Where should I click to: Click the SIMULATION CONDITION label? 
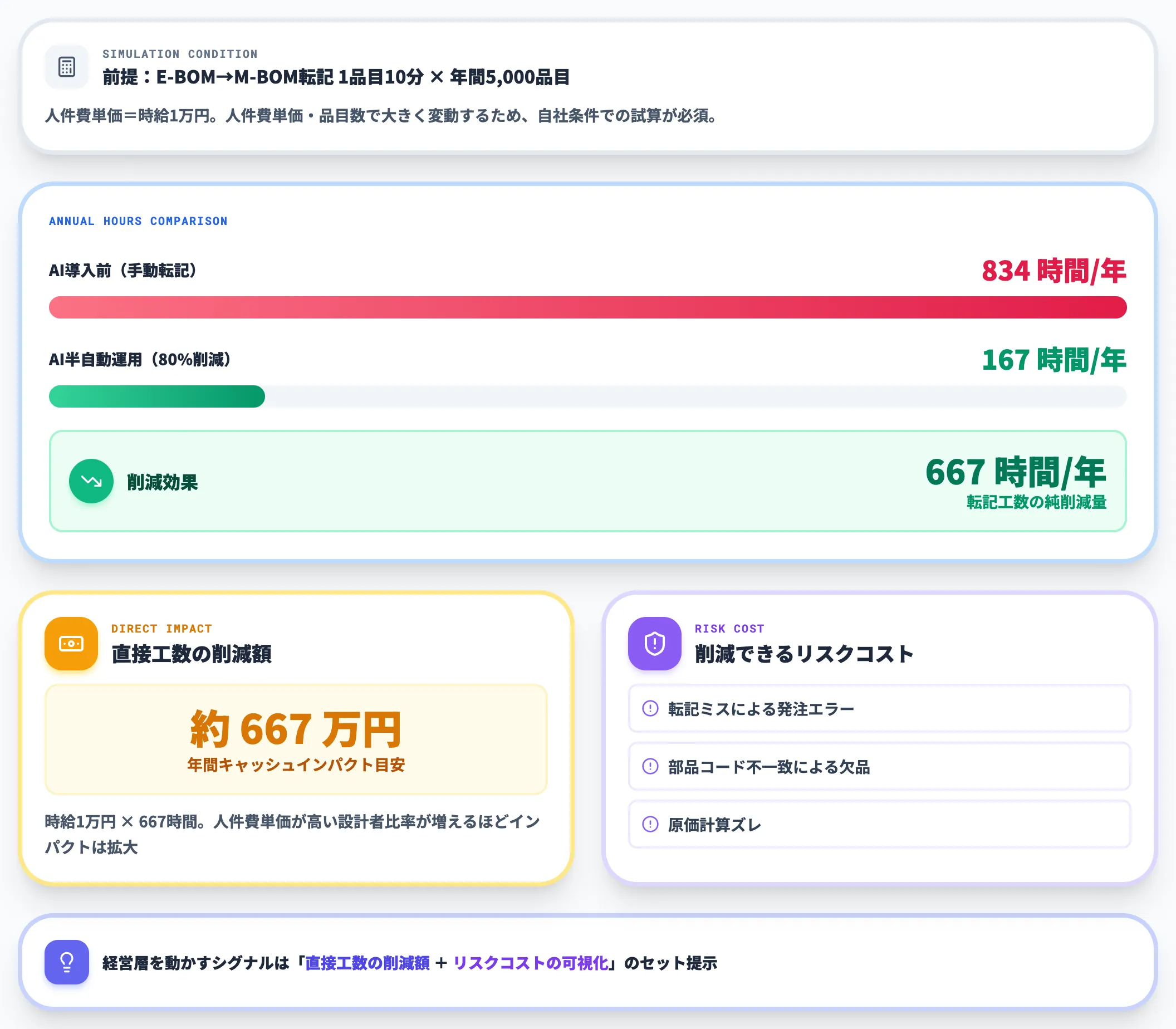point(180,54)
